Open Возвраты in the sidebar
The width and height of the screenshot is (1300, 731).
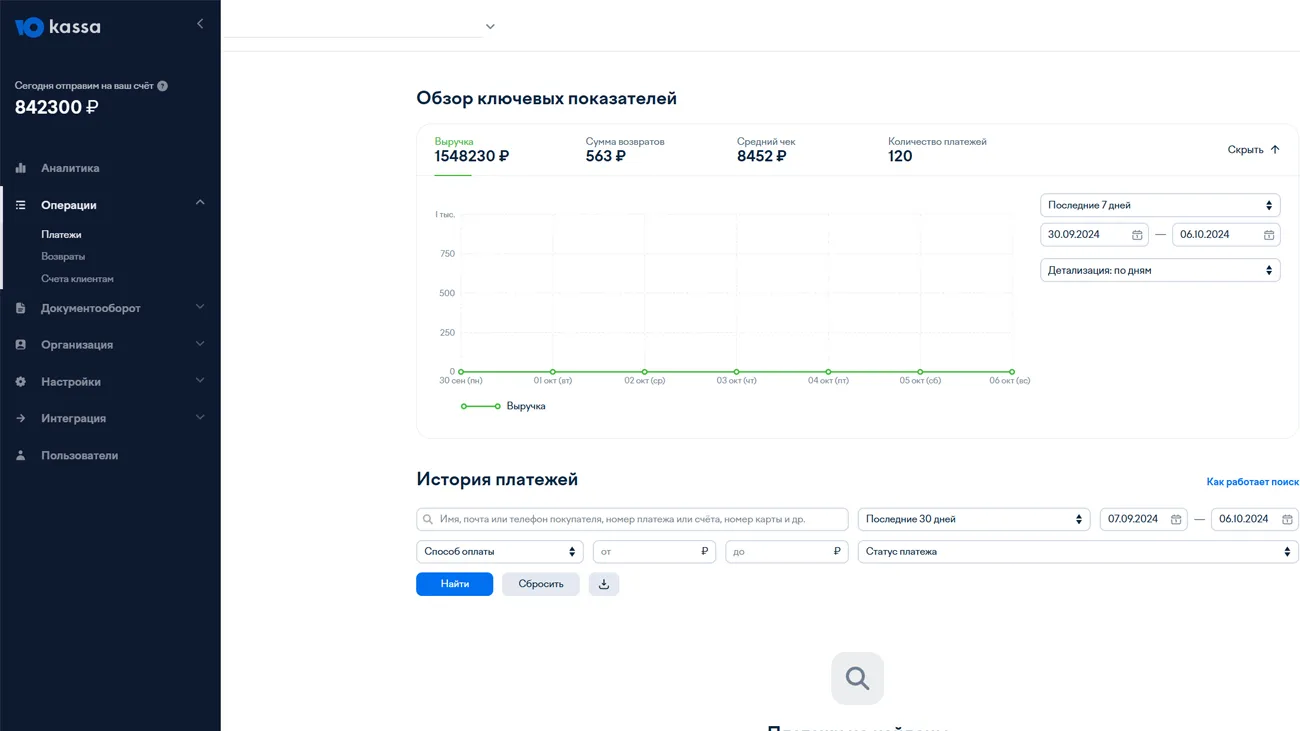(x=63, y=256)
